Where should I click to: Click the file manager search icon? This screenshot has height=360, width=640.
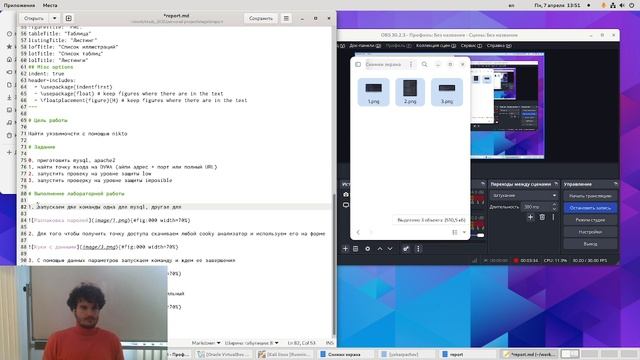pos(424,64)
